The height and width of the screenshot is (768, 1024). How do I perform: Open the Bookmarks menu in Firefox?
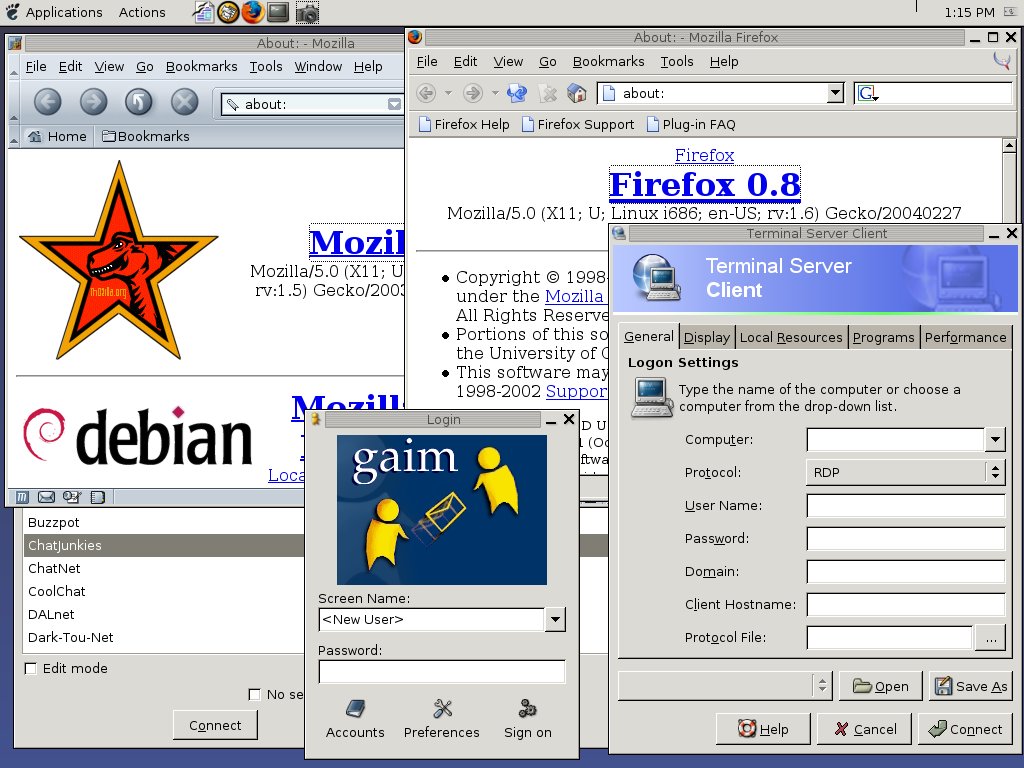point(604,61)
